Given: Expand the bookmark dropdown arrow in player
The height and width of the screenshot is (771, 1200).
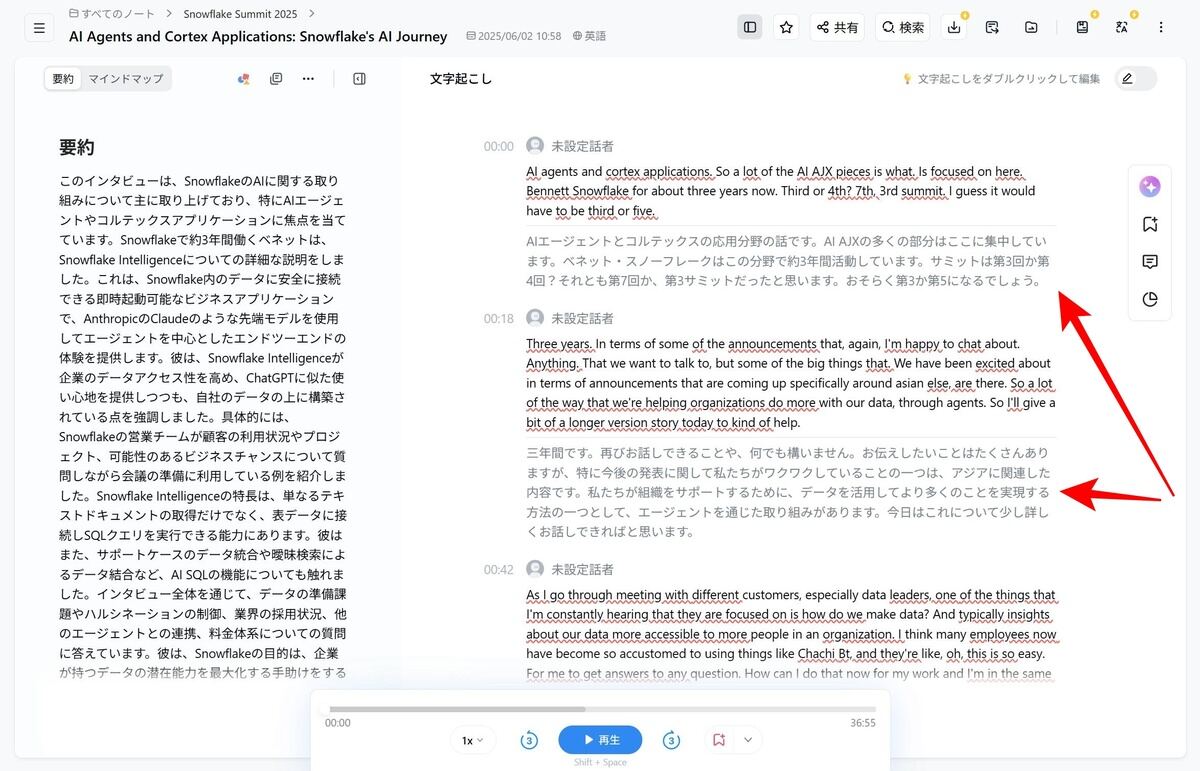Looking at the screenshot, I should (x=748, y=740).
